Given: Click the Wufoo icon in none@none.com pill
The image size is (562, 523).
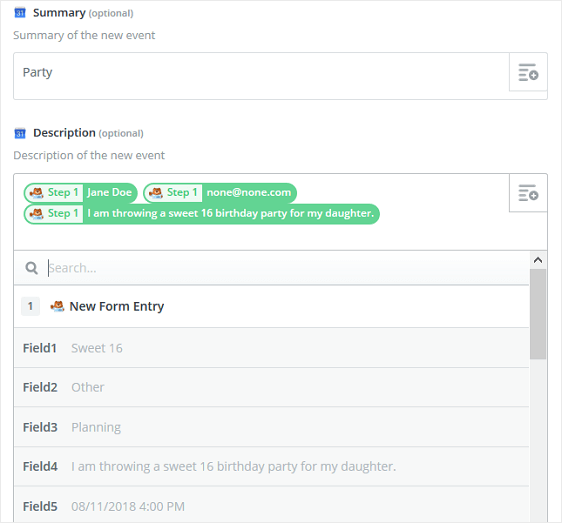Looking at the screenshot, I should click(156, 192).
